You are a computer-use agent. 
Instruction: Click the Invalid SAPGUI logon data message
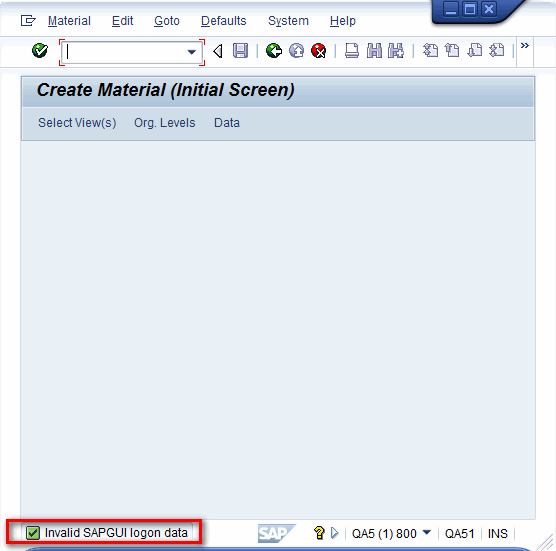pos(116,533)
